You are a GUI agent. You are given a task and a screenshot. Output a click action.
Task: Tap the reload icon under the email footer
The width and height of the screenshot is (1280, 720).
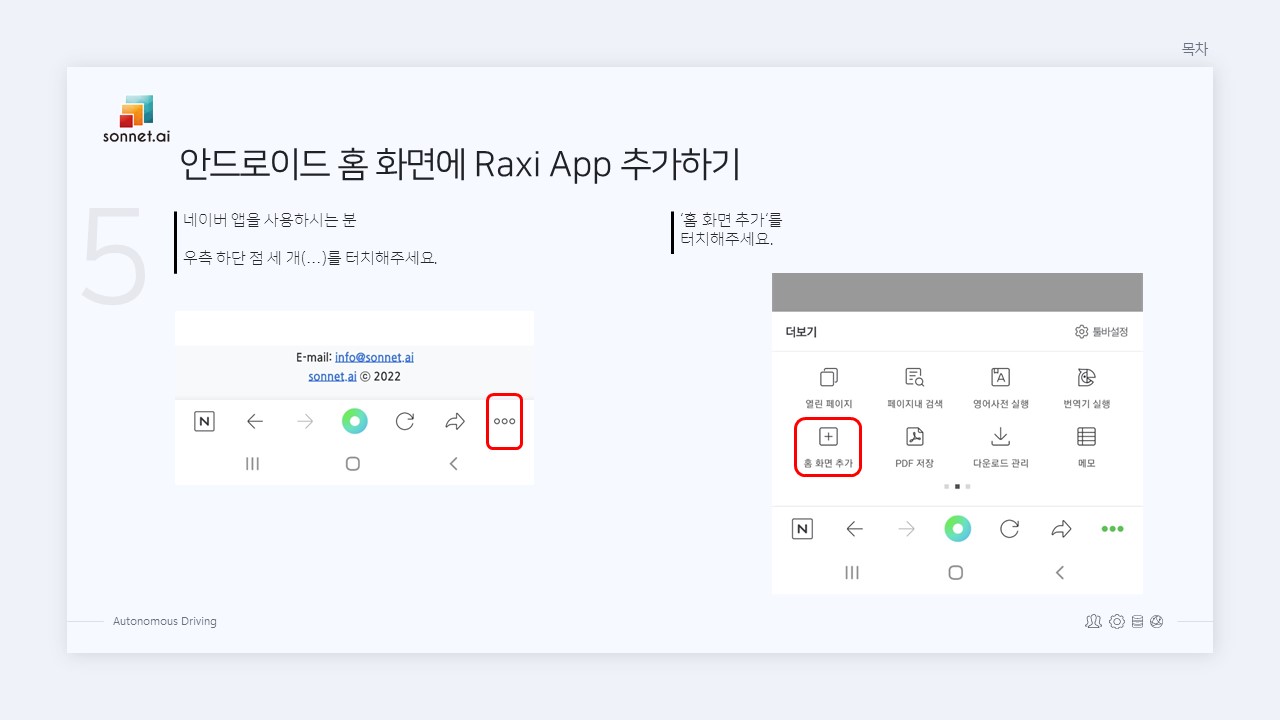[x=405, y=421]
